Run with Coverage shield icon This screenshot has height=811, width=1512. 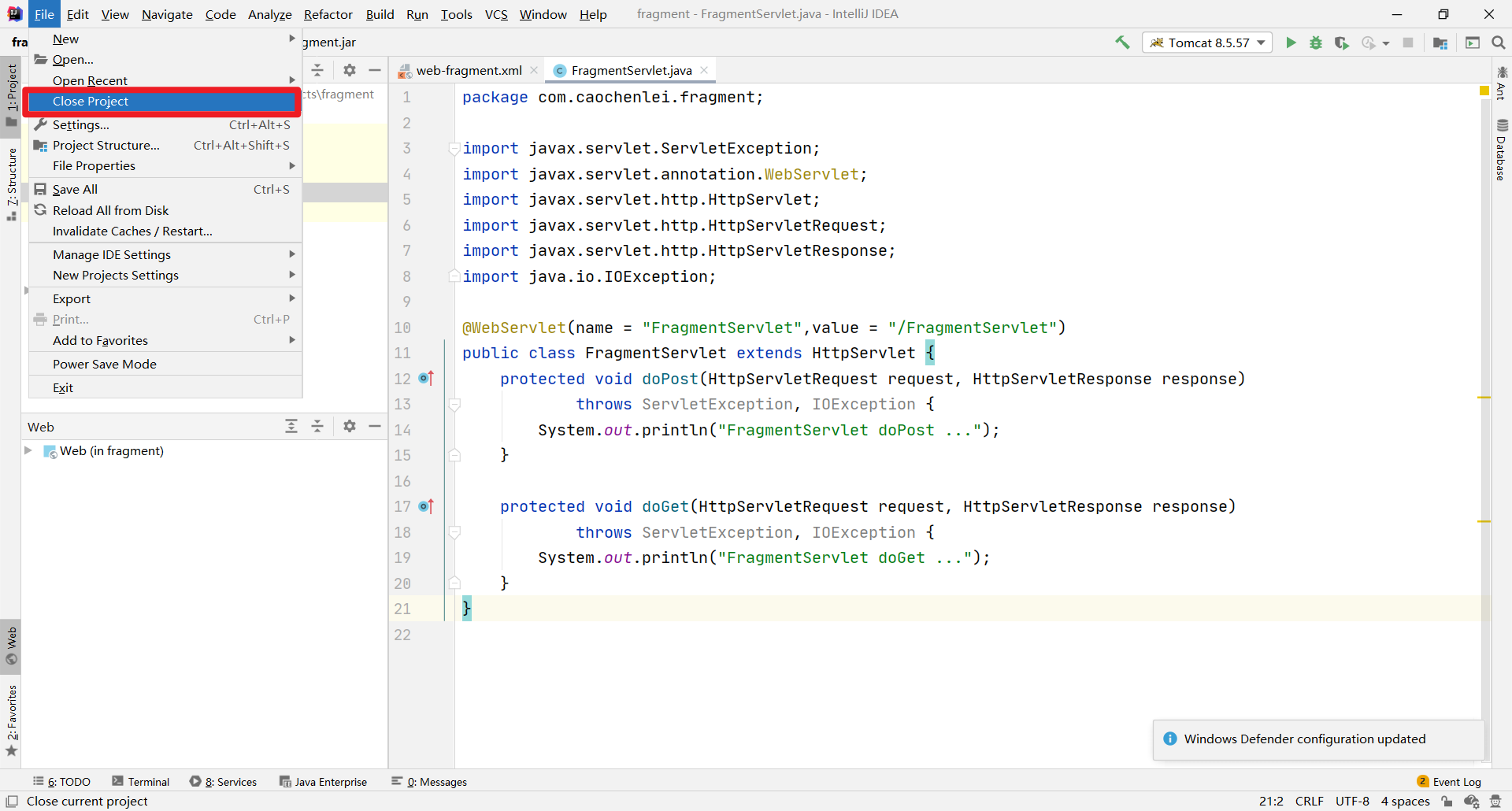tap(1342, 43)
